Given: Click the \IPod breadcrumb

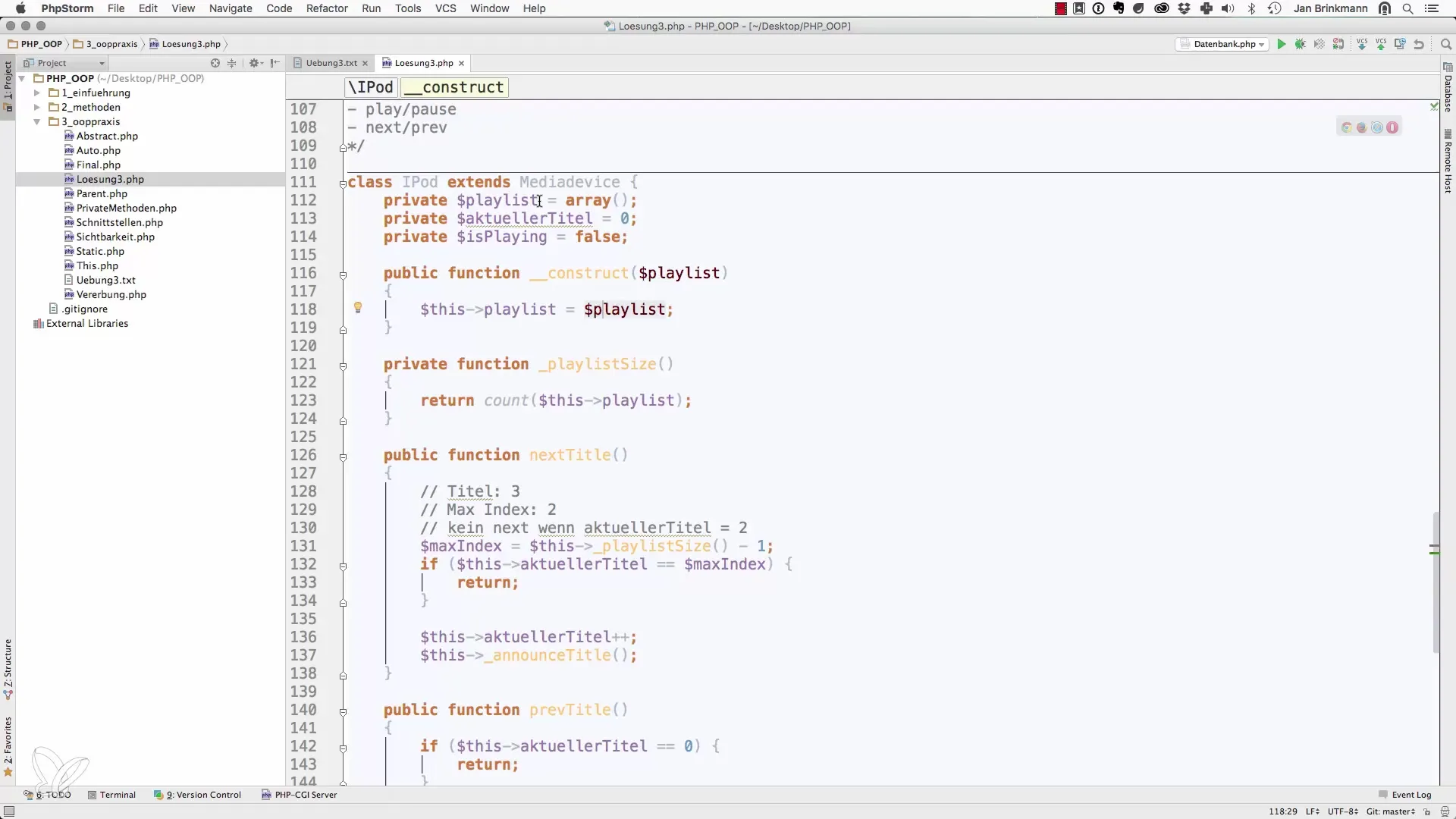Looking at the screenshot, I should pos(371,87).
